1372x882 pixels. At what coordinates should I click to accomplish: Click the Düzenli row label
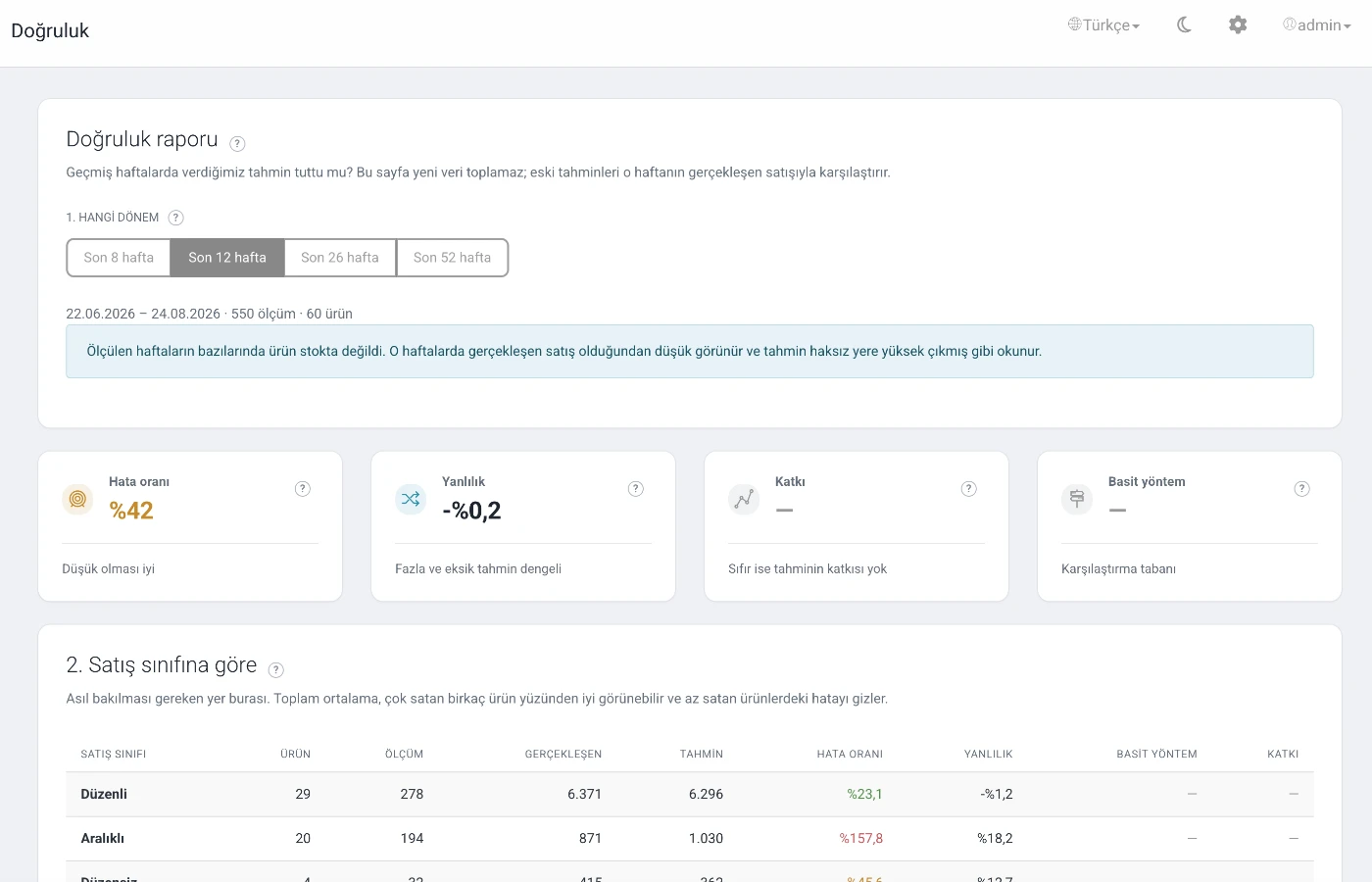pyautogui.click(x=104, y=794)
